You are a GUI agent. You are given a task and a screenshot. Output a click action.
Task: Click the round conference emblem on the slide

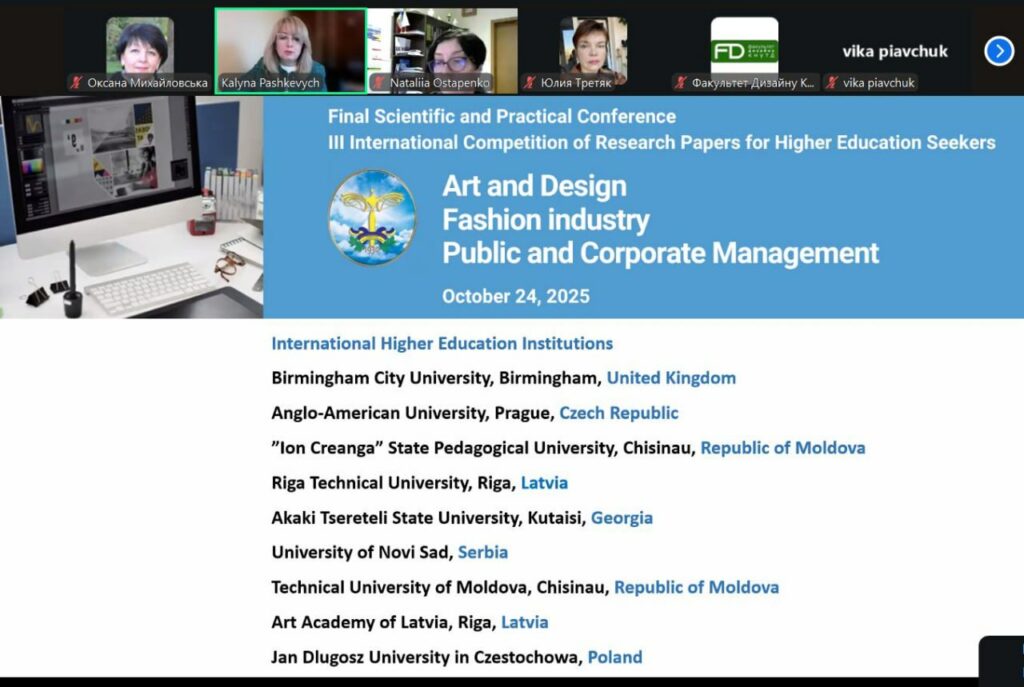tap(372, 217)
